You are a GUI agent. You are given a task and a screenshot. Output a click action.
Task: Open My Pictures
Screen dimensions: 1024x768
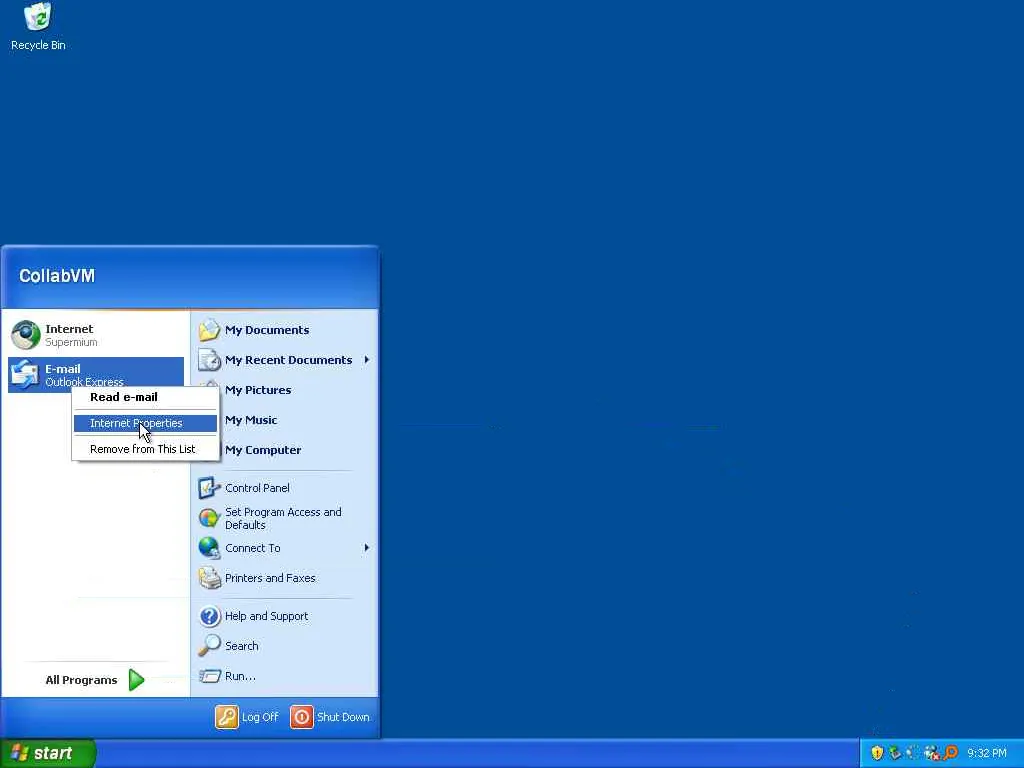258,390
